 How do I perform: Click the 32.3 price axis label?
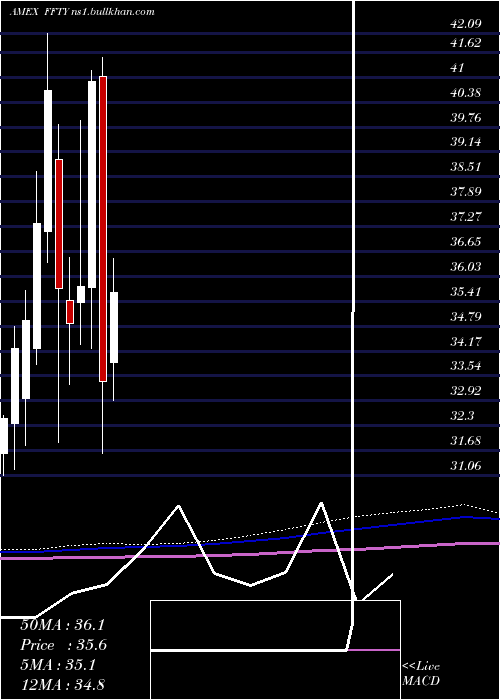(462, 416)
